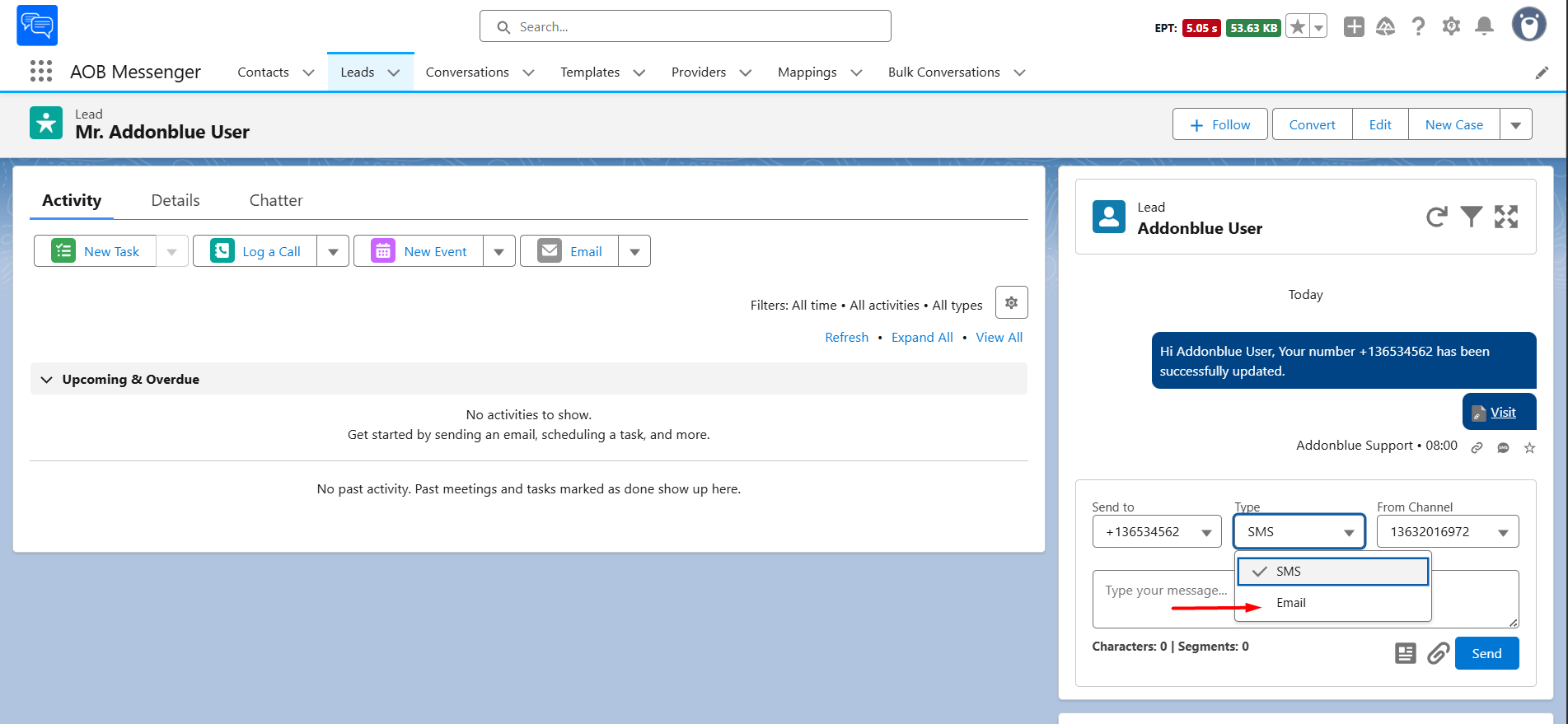Star the sent message
The width and height of the screenshot is (1568, 724).
click(1529, 448)
